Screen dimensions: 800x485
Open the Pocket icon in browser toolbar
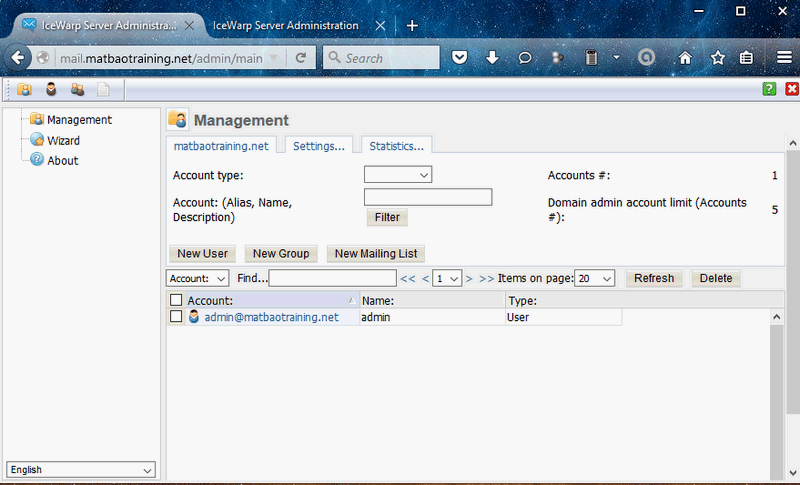[460, 58]
